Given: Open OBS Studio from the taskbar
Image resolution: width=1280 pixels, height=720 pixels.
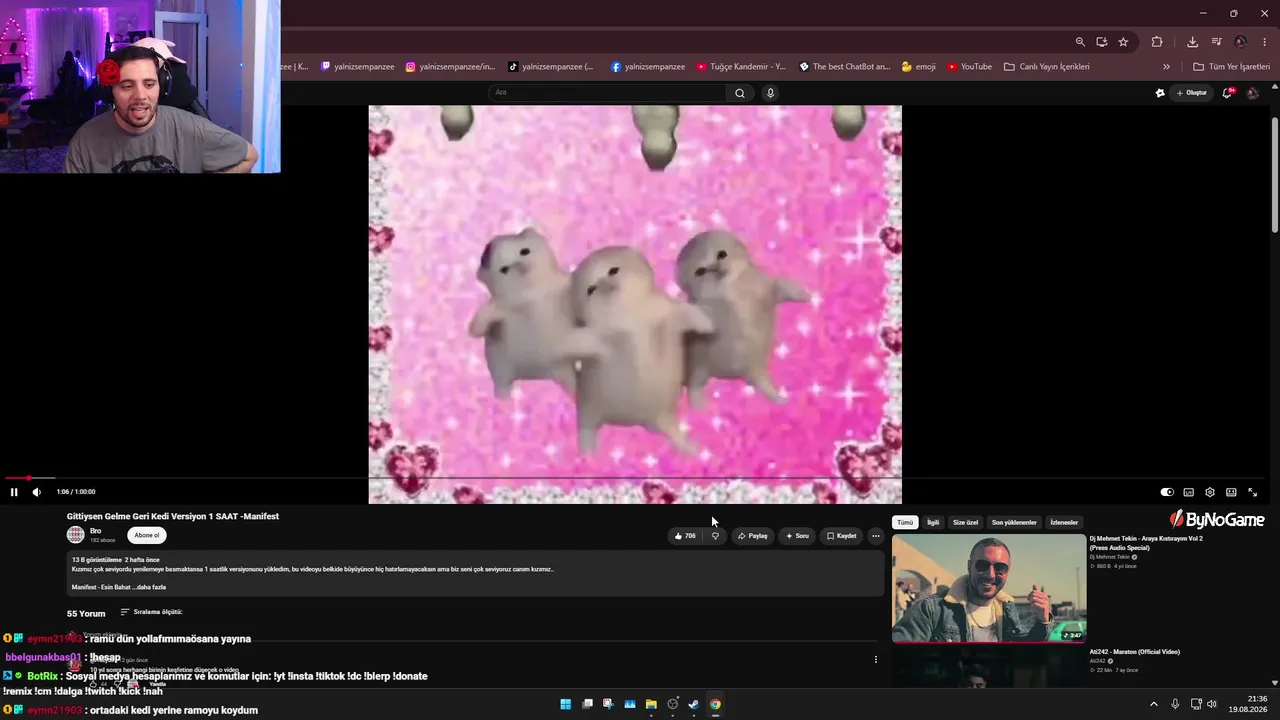Looking at the screenshot, I should click(673, 704).
